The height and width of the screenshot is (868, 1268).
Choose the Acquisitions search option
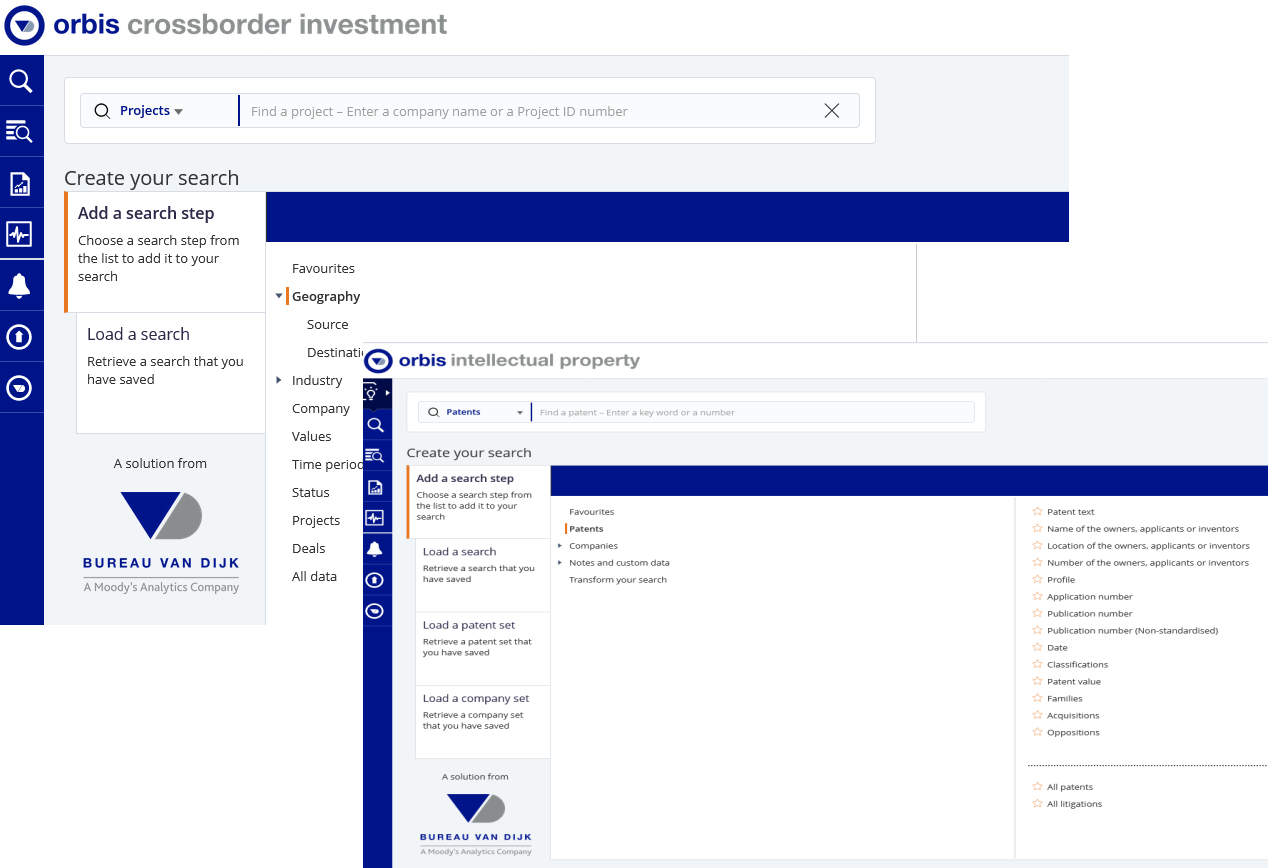point(1073,716)
